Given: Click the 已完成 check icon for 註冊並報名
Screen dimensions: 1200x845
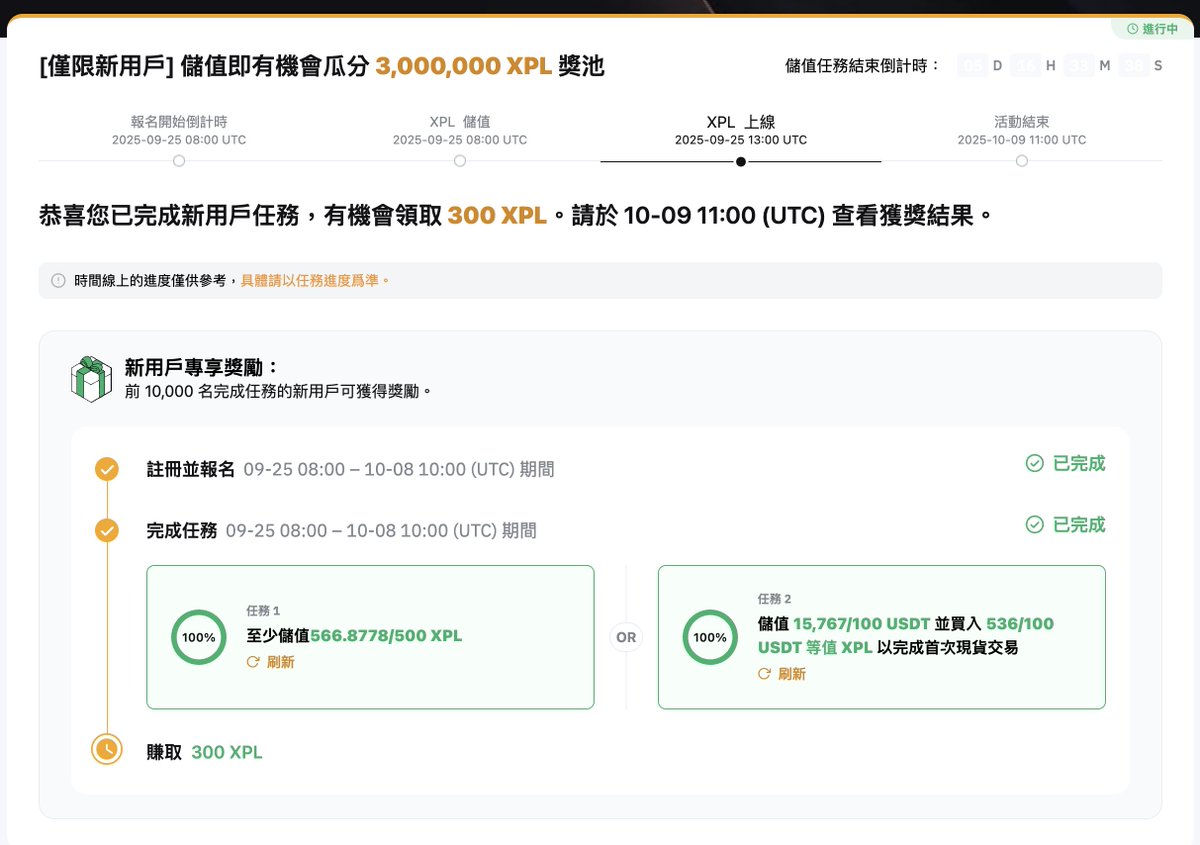Looking at the screenshot, I should (1034, 463).
